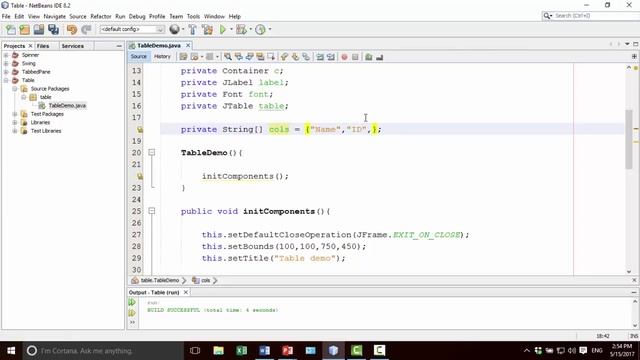640x360 pixels.
Task: Switch to the Services tab
Action: pos(73,46)
